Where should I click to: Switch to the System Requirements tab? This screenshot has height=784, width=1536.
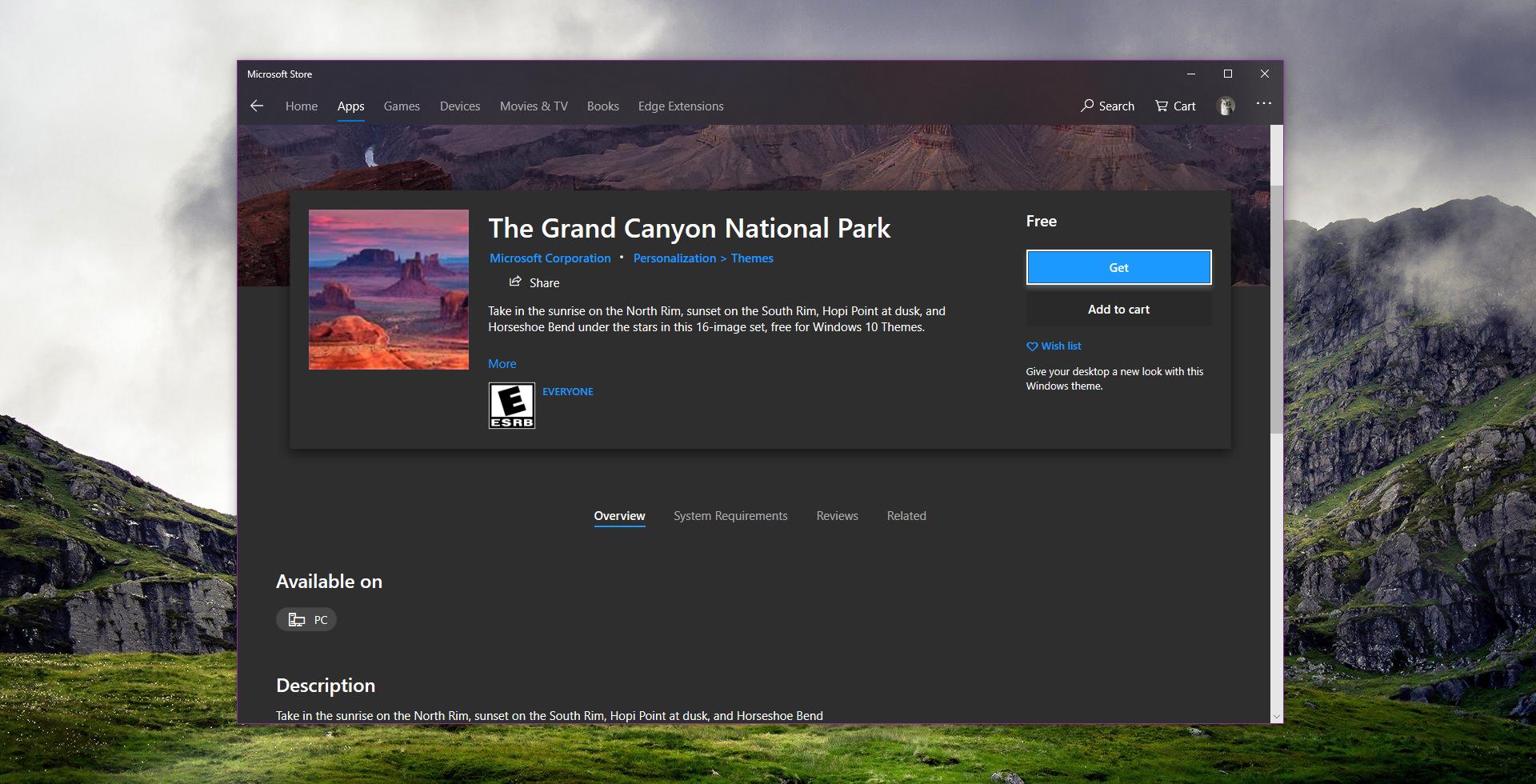pos(730,516)
